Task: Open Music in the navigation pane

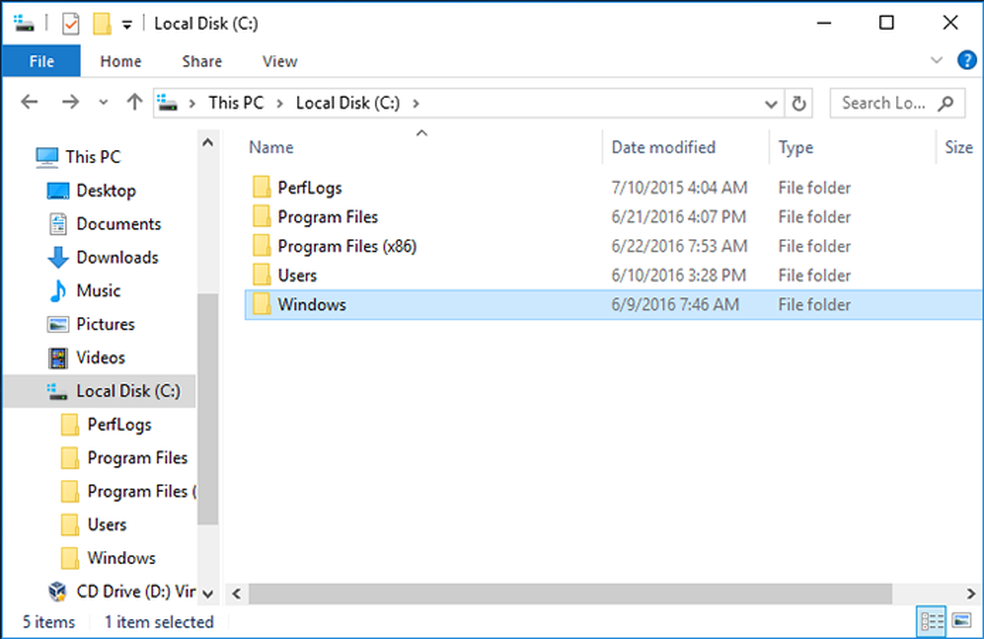Action: 98,291
